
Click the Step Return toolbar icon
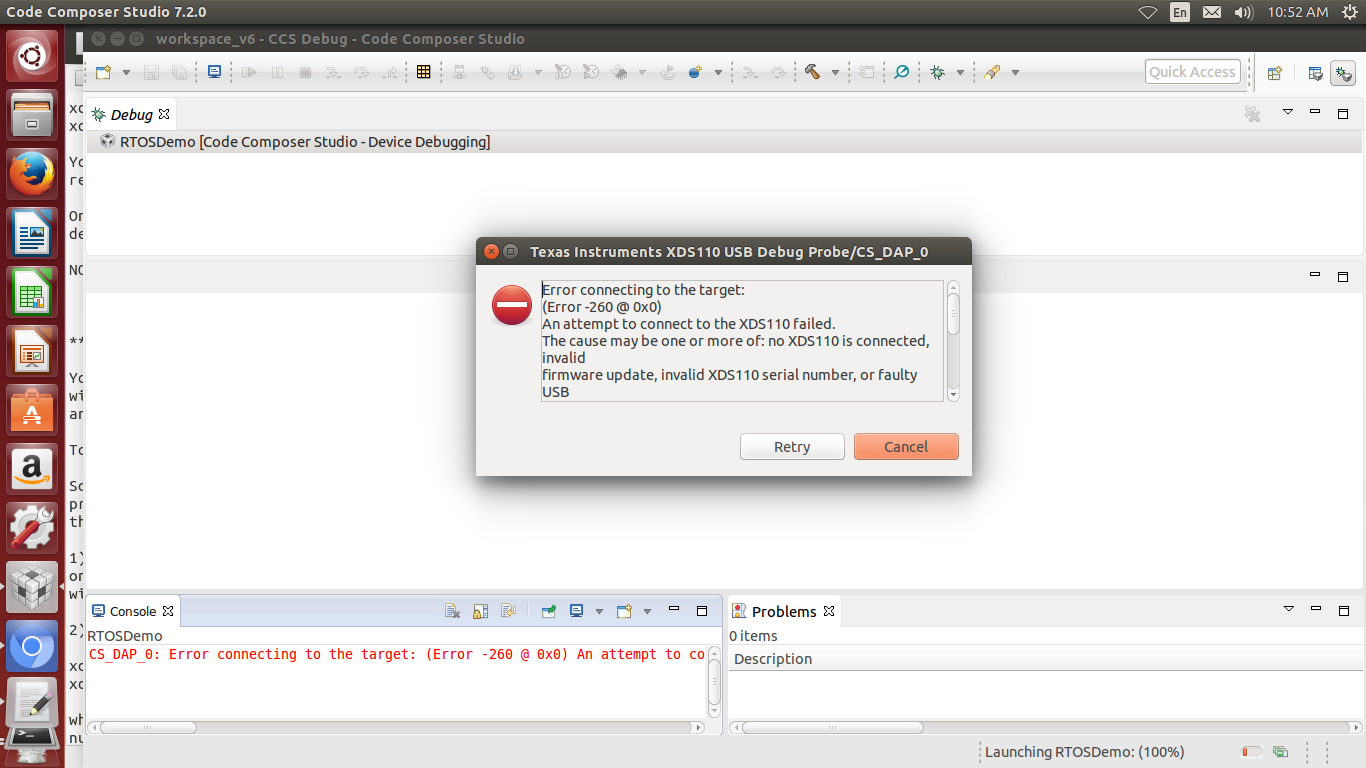coord(390,72)
